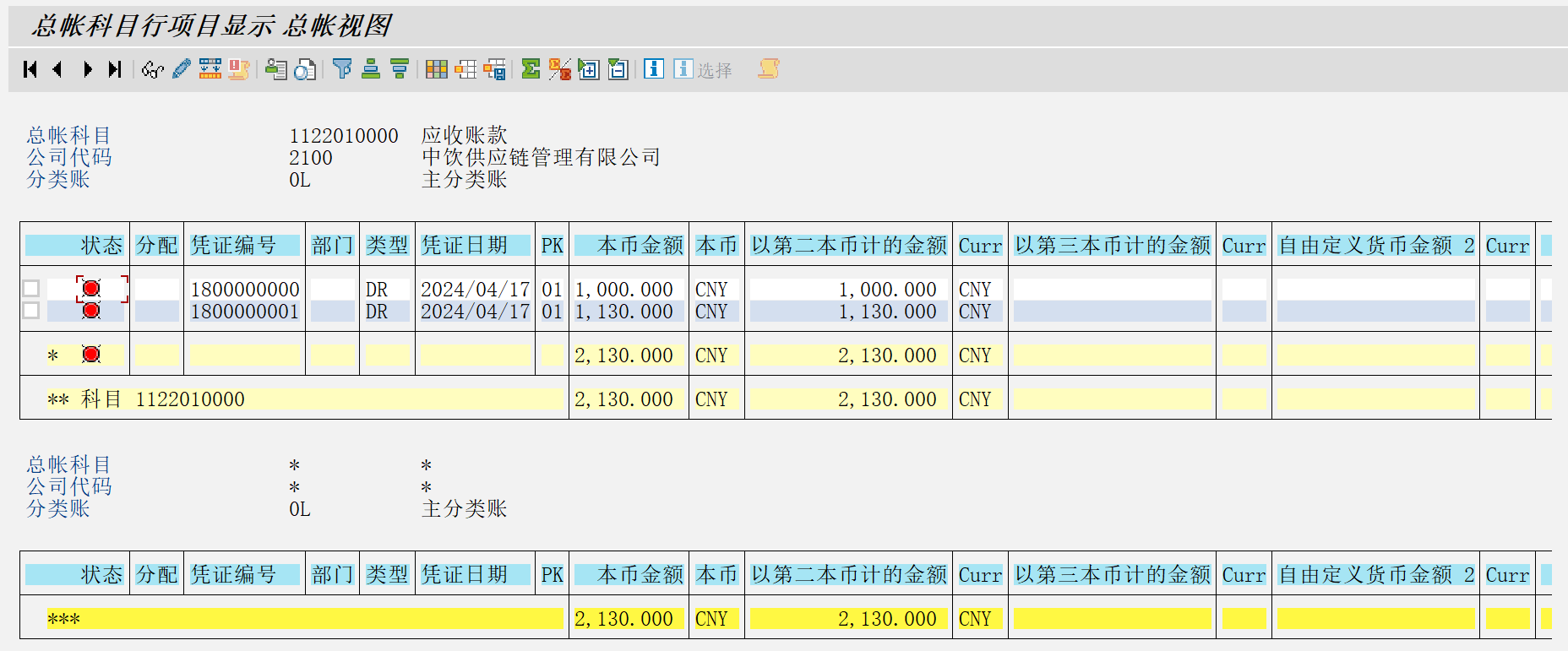The image size is (1568, 651).
Task: Click the 凭证日期 column header in the upper table
Action: click(x=475, y=246)
